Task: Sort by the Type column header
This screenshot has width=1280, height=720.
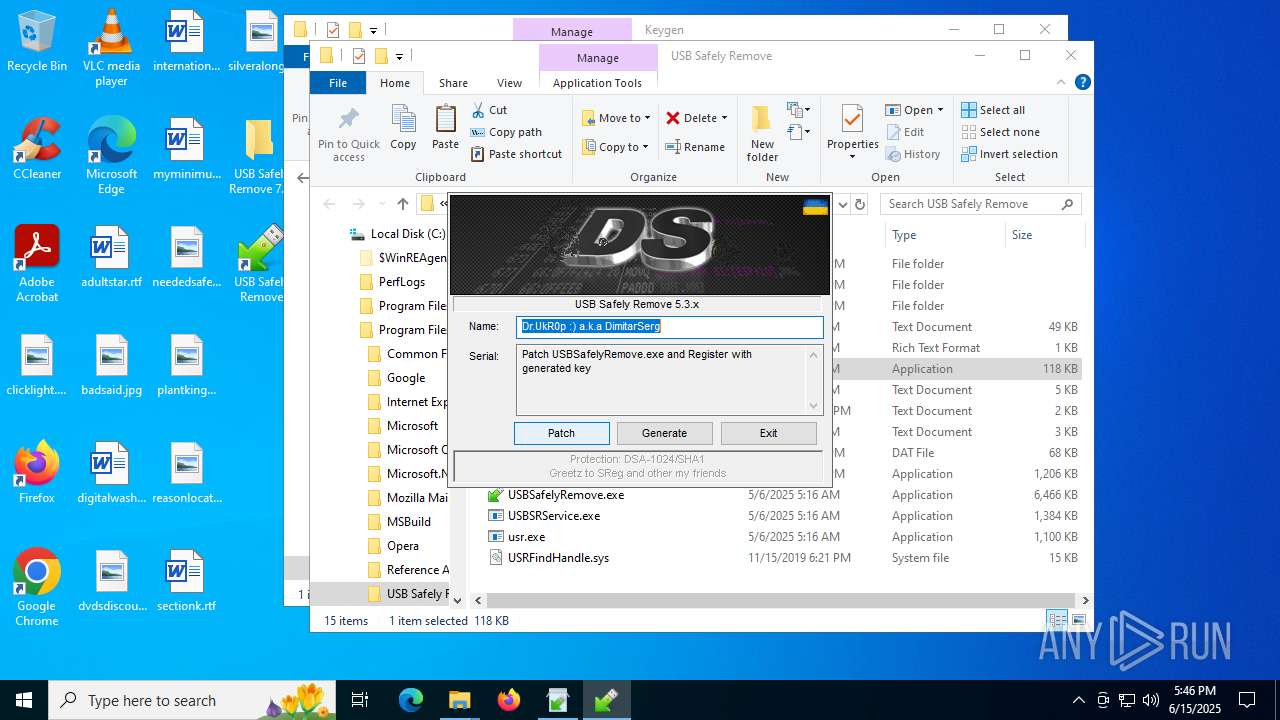Action: point(944,235)
